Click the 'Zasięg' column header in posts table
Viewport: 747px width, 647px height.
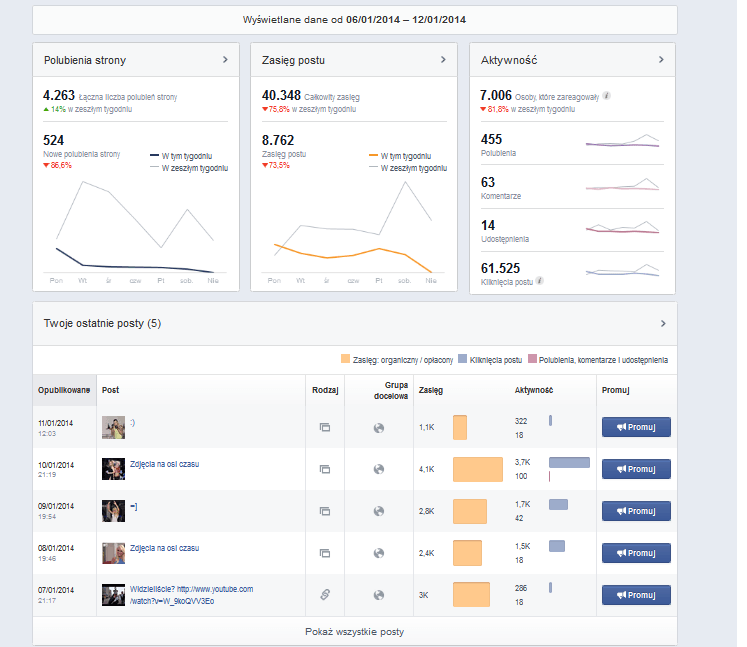(x=431, y=390)
